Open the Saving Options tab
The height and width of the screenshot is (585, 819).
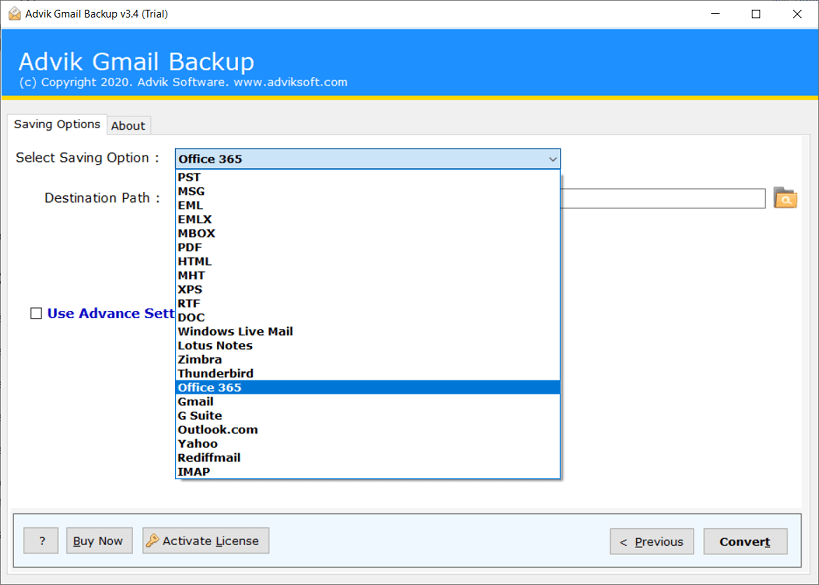(x=57, y=124)
